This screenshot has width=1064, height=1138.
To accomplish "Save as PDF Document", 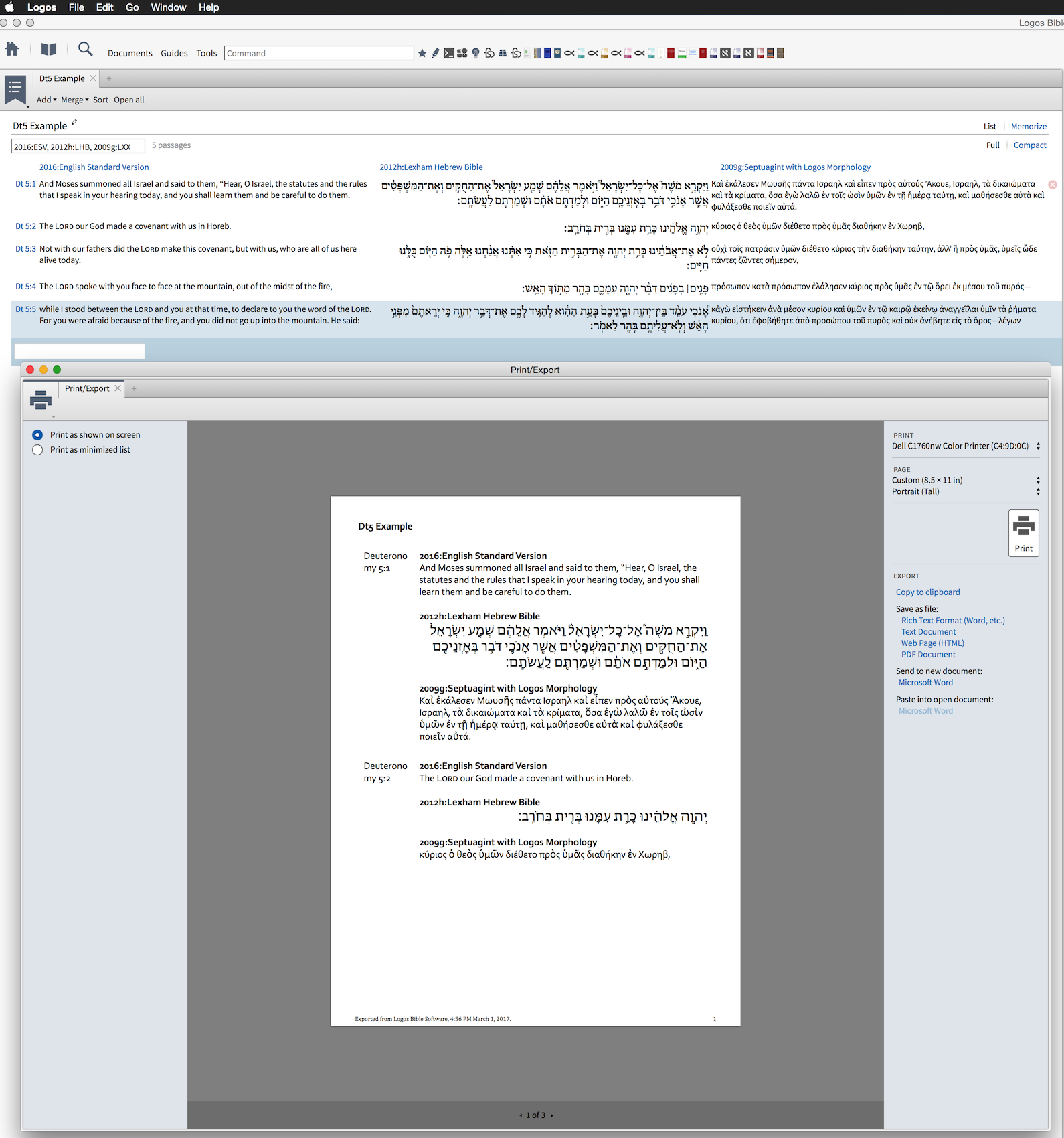I will (928, 655).
